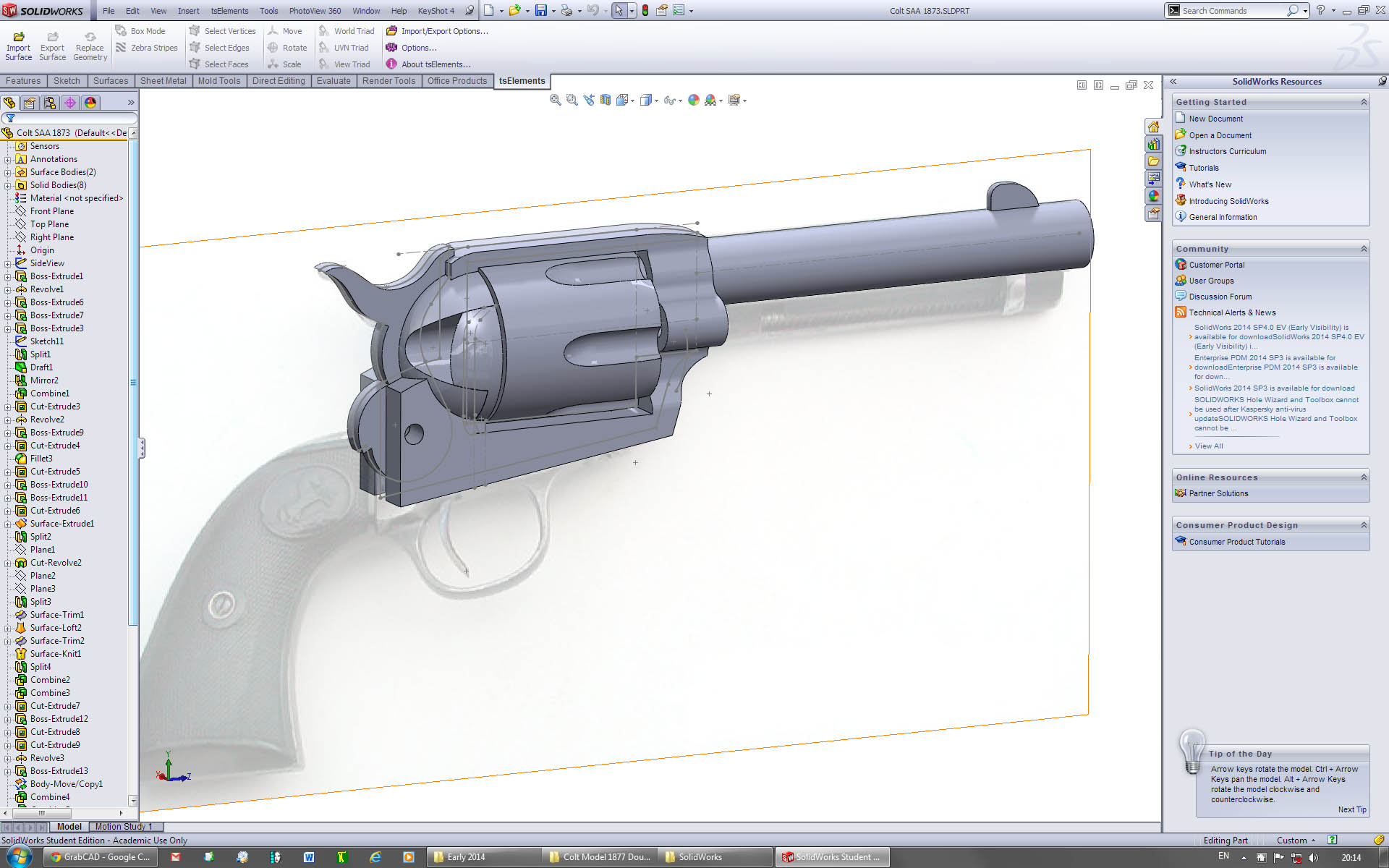
Task: Switch to View Triad
Action: 344,64
